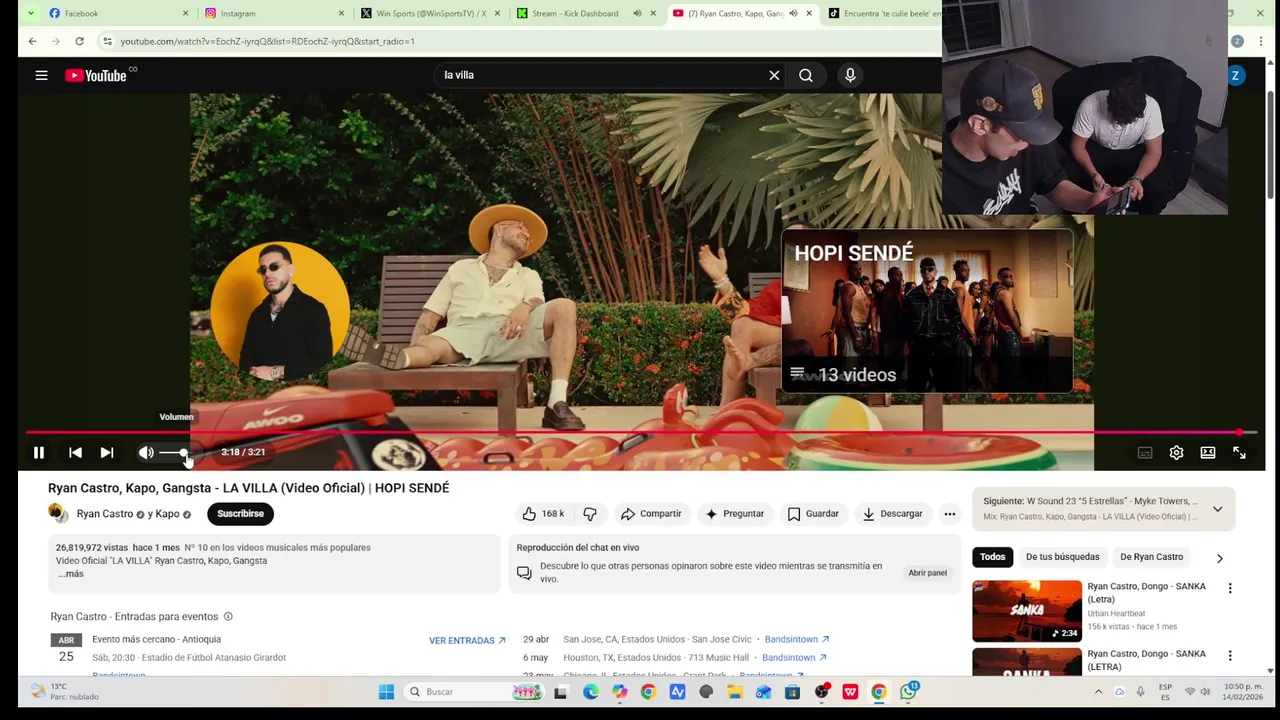Open options for SANKA (LETRA) second video
The width and height of the screenshot is (1280, 720).
[1230, 656]
